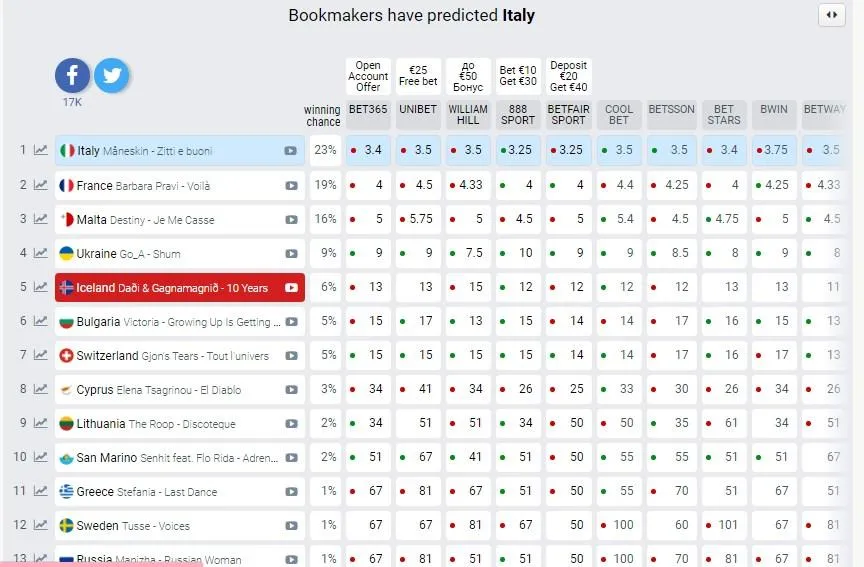
Task: Click the Bwin odds 3.75 for Italy
Action: 774,151
